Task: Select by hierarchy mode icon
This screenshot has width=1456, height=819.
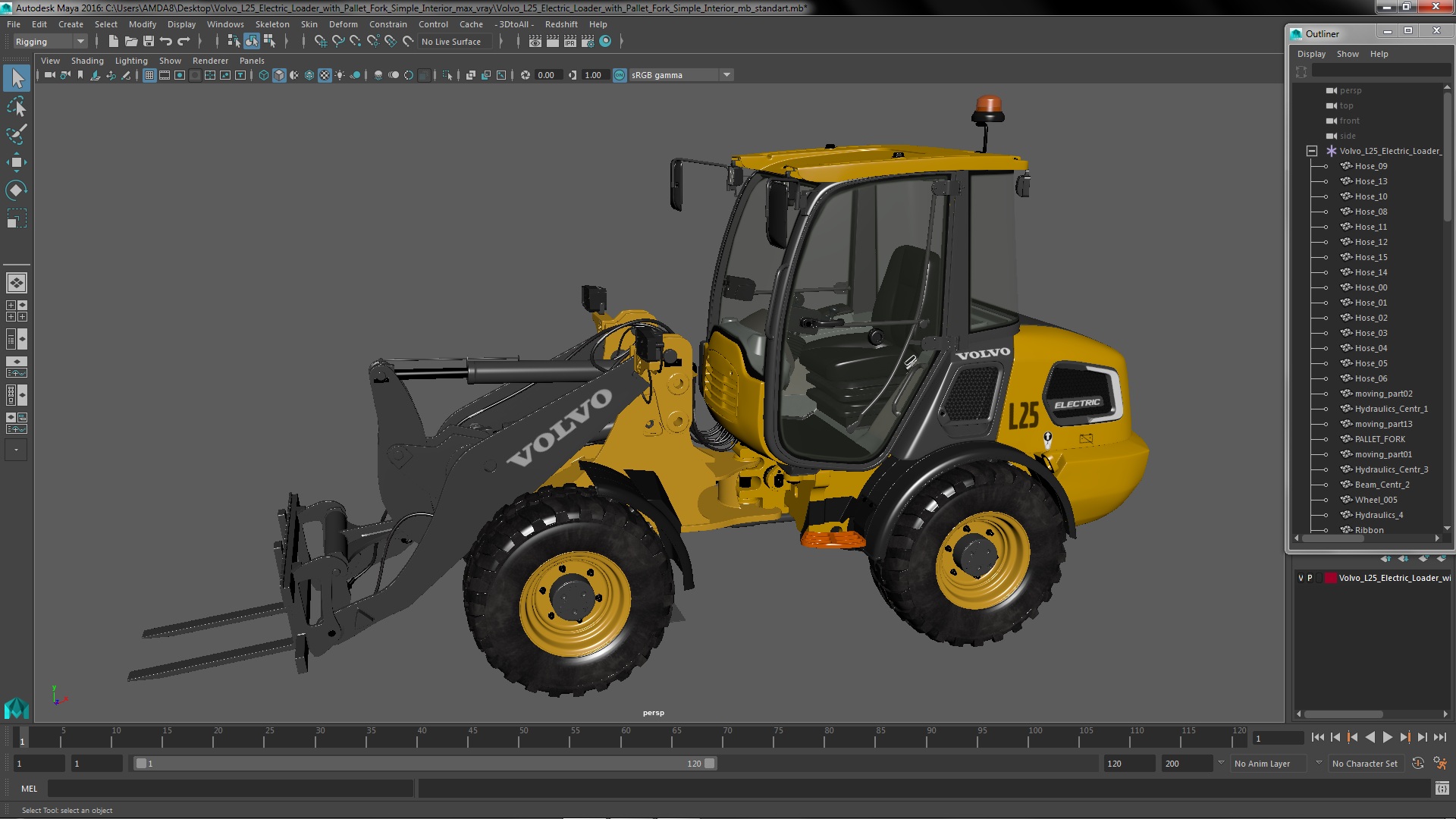Action: point(234,42)
